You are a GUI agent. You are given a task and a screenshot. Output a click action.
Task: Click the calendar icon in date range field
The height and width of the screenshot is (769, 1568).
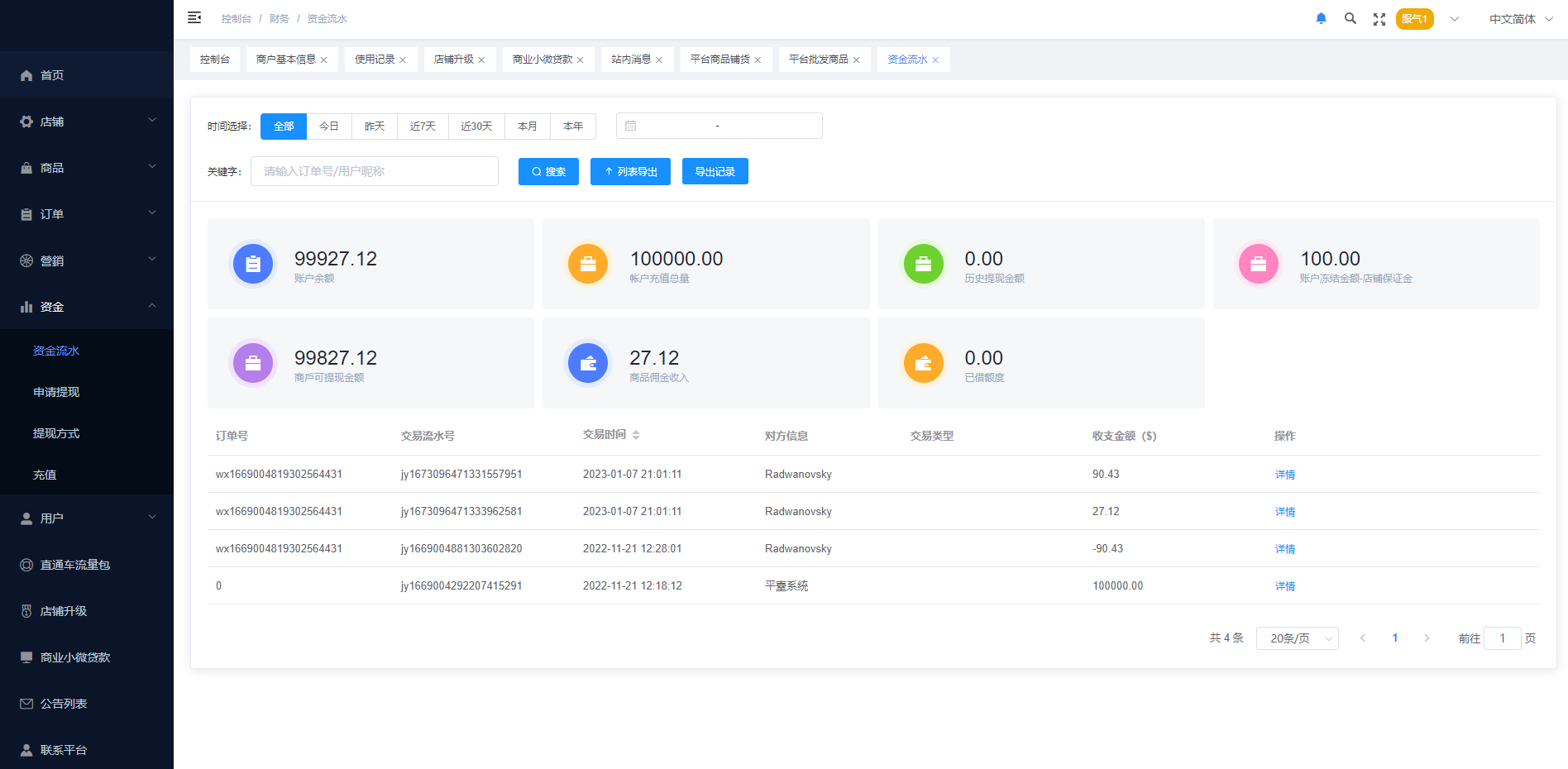631,126
